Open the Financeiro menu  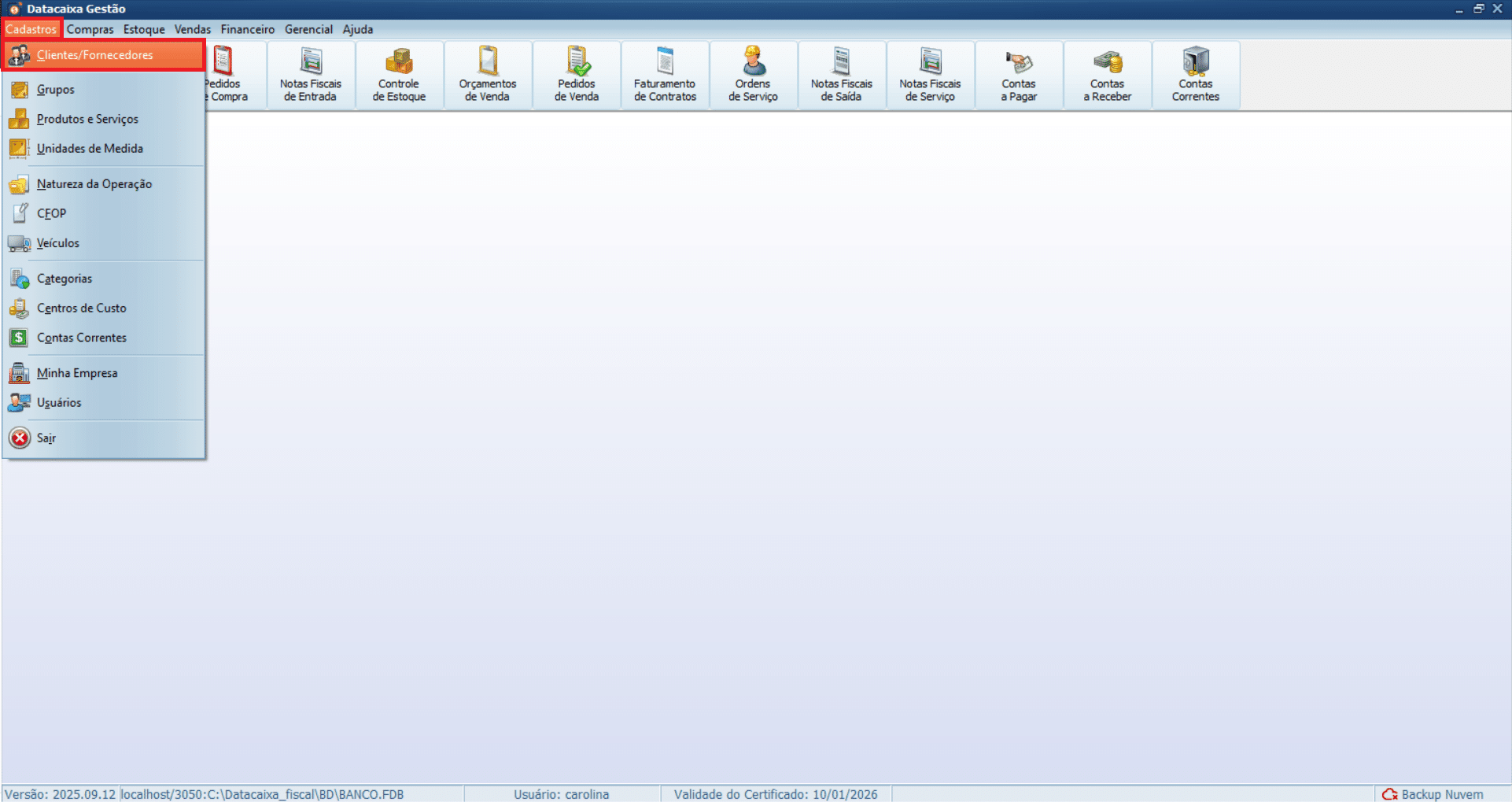click(248, 29)
